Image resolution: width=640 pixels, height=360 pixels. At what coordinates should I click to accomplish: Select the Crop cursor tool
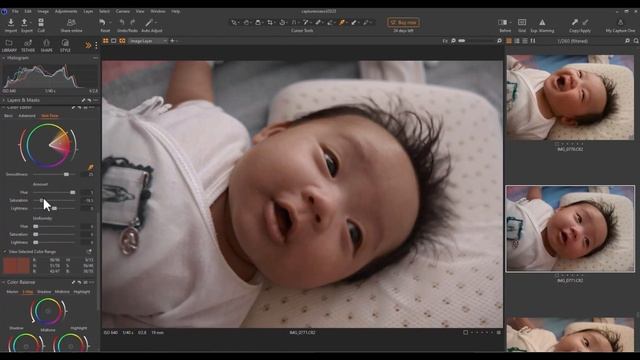pyautogui.click(x=270, y=22)
